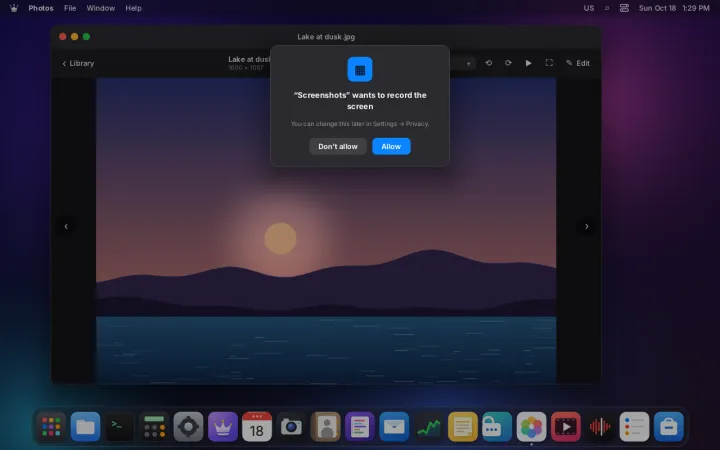Open Spotlight search in the menu bar
720x450 pixels.
tap(607, 8)
